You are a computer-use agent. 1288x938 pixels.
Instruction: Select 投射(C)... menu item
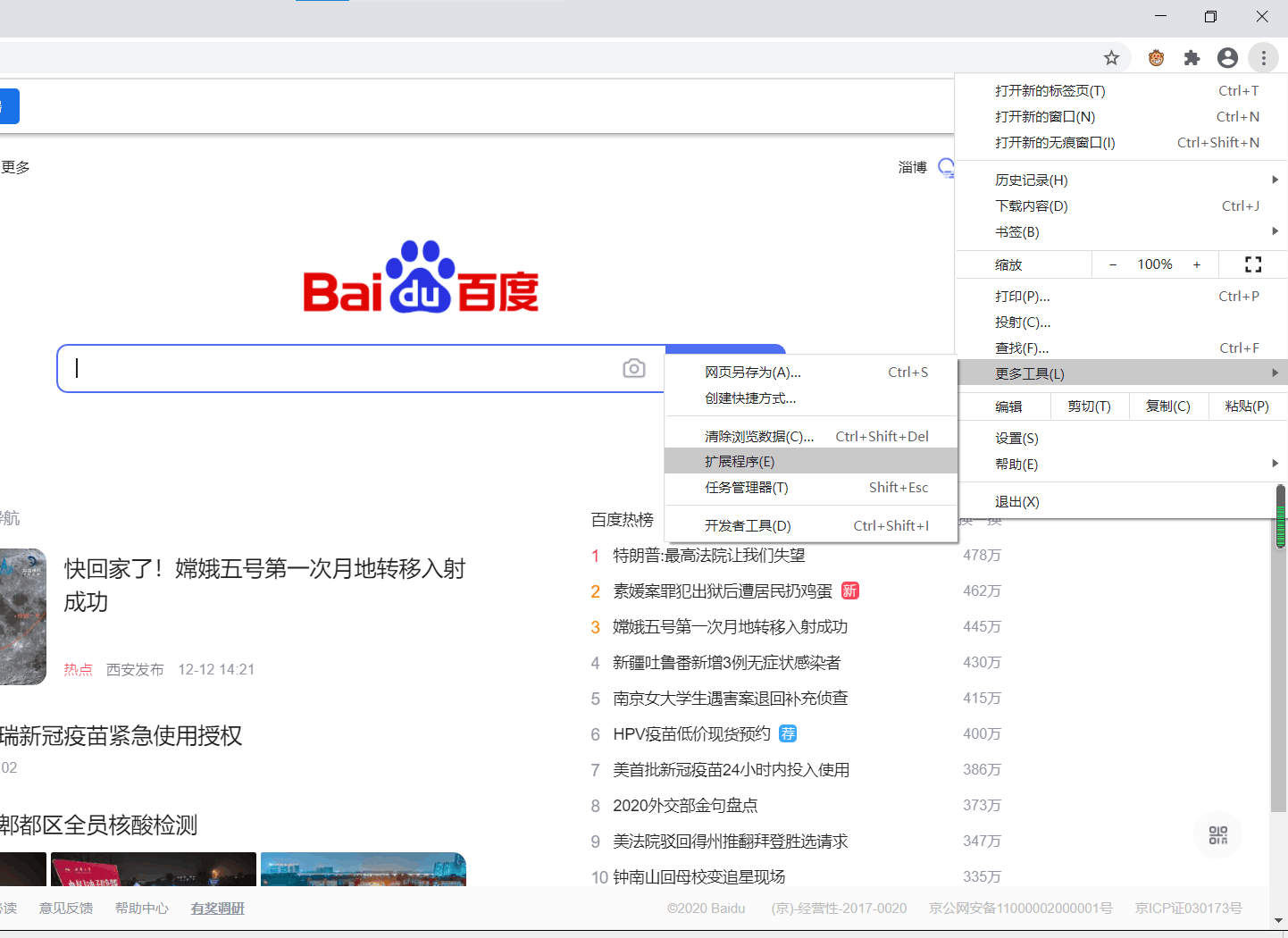[1121, 322]
